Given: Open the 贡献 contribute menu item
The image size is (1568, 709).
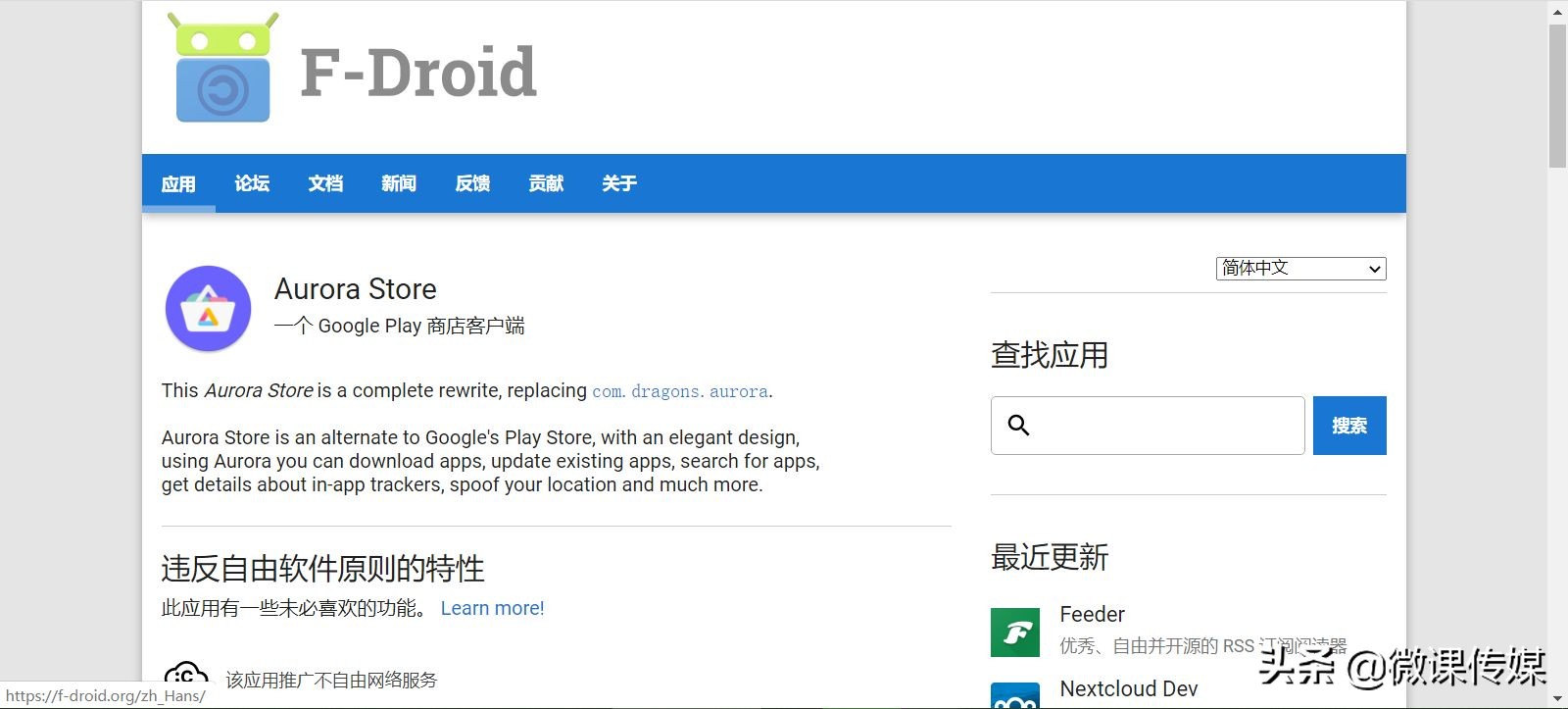Looking at the screenshot, I should click(546, 183).
